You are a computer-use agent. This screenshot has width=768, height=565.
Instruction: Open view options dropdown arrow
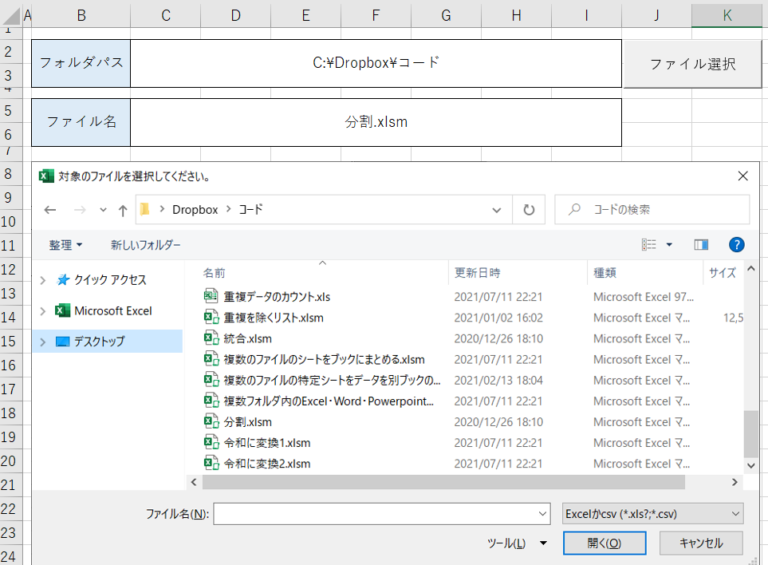click(669, 244)
